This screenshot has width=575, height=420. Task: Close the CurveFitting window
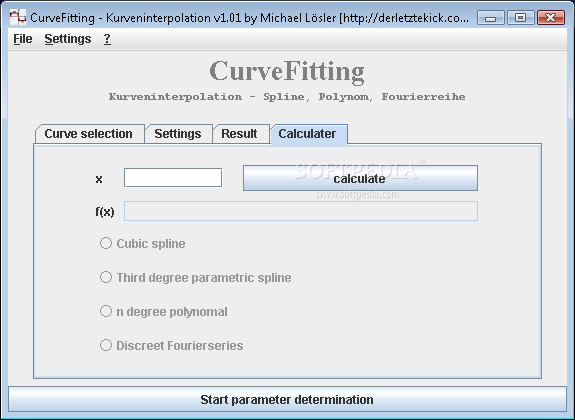click(x=550, y=18)
